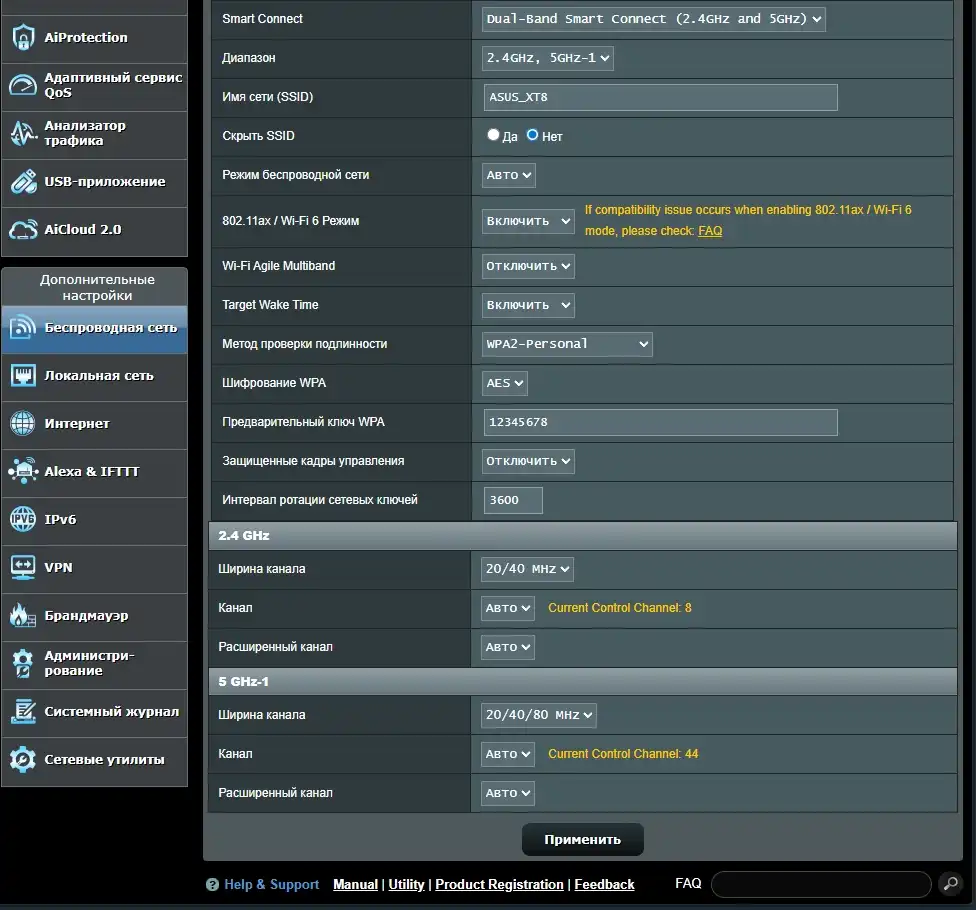
Task: Select the Да radio for Скрыть SSID
Action: 493,135
